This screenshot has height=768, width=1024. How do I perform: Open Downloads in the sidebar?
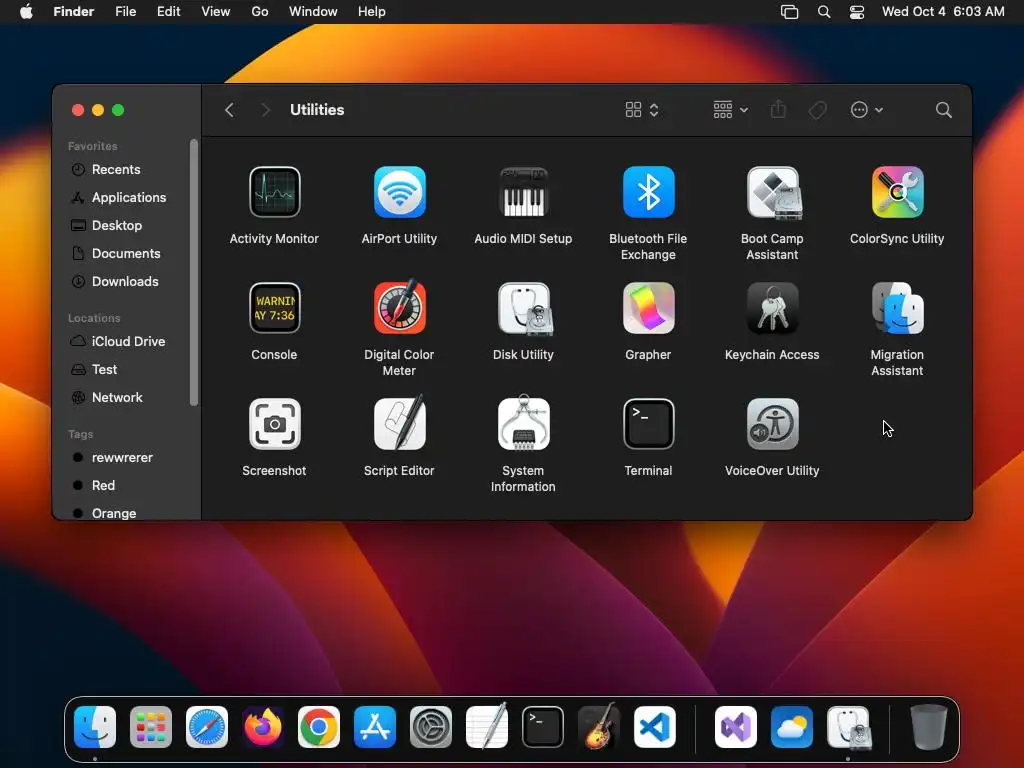pyautogui.click(x=123, y=282)
